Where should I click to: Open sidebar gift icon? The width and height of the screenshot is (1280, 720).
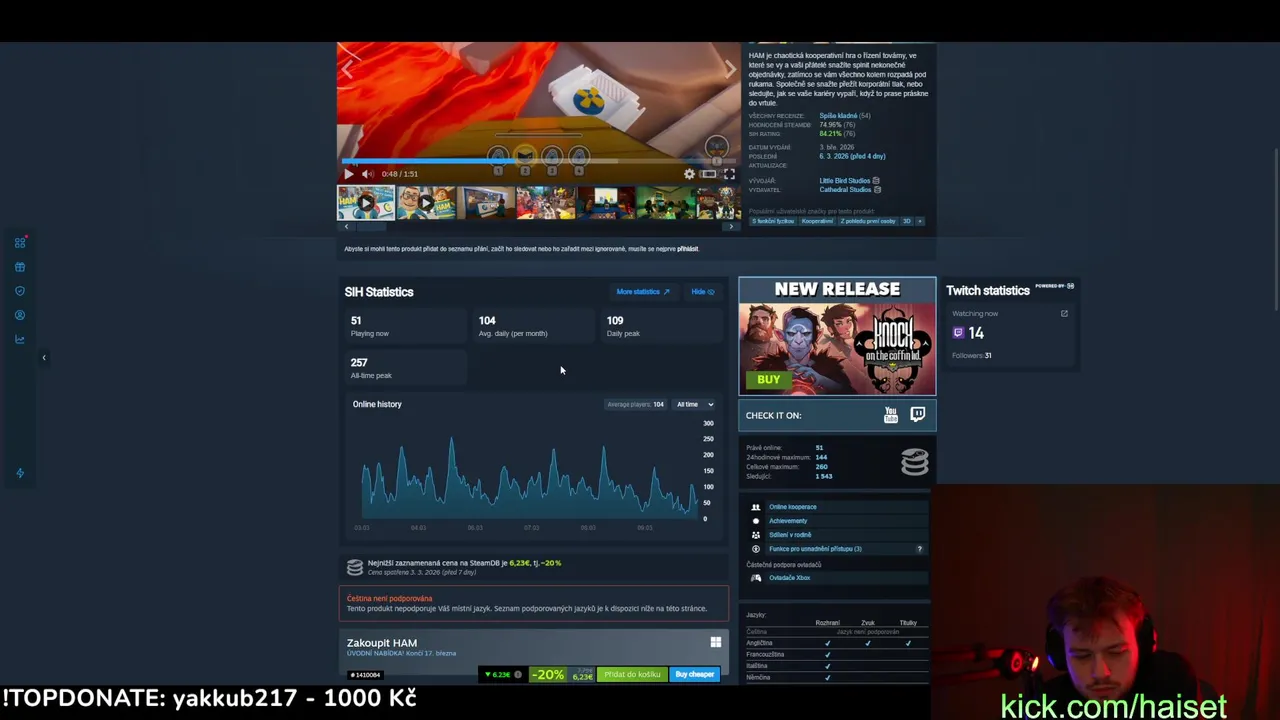coord(20,267)
